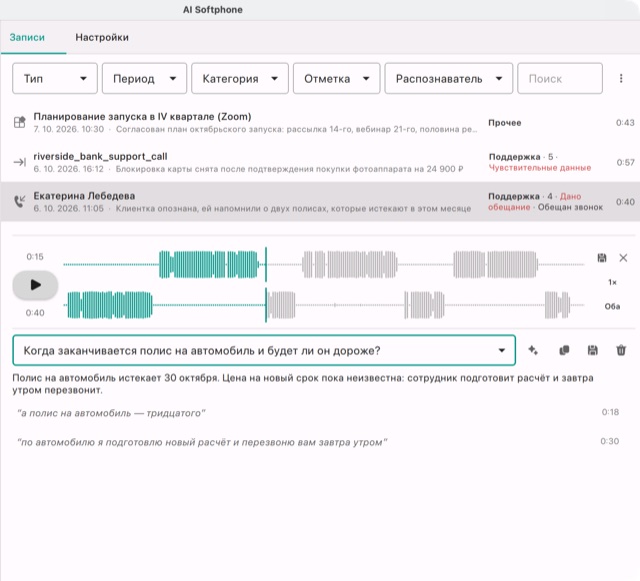Focus the Поиск search field
Viewport: 640px width, 581px height.
pyautogui.click(x=560, y=78)
